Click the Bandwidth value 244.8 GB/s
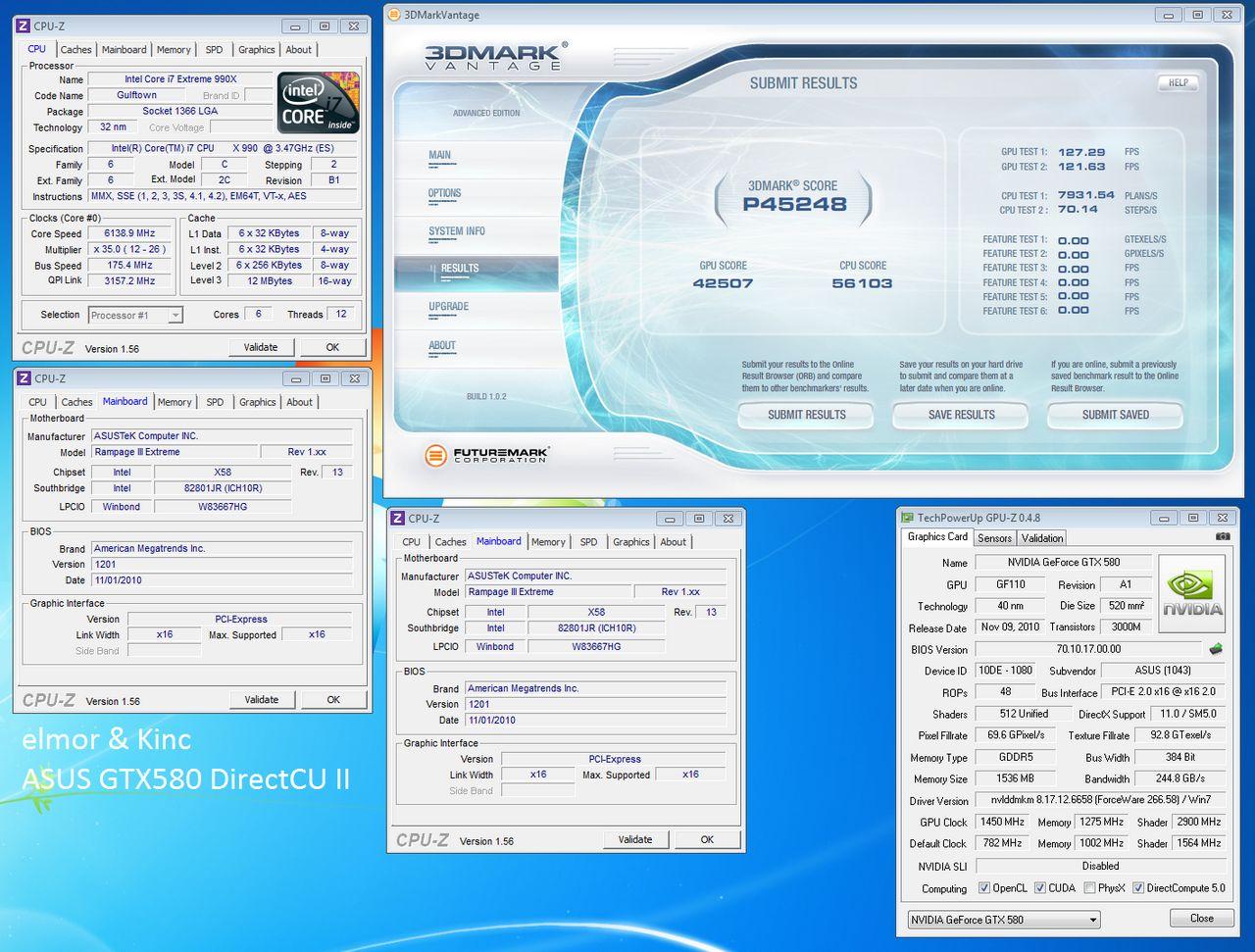 tap(1180, 778)
